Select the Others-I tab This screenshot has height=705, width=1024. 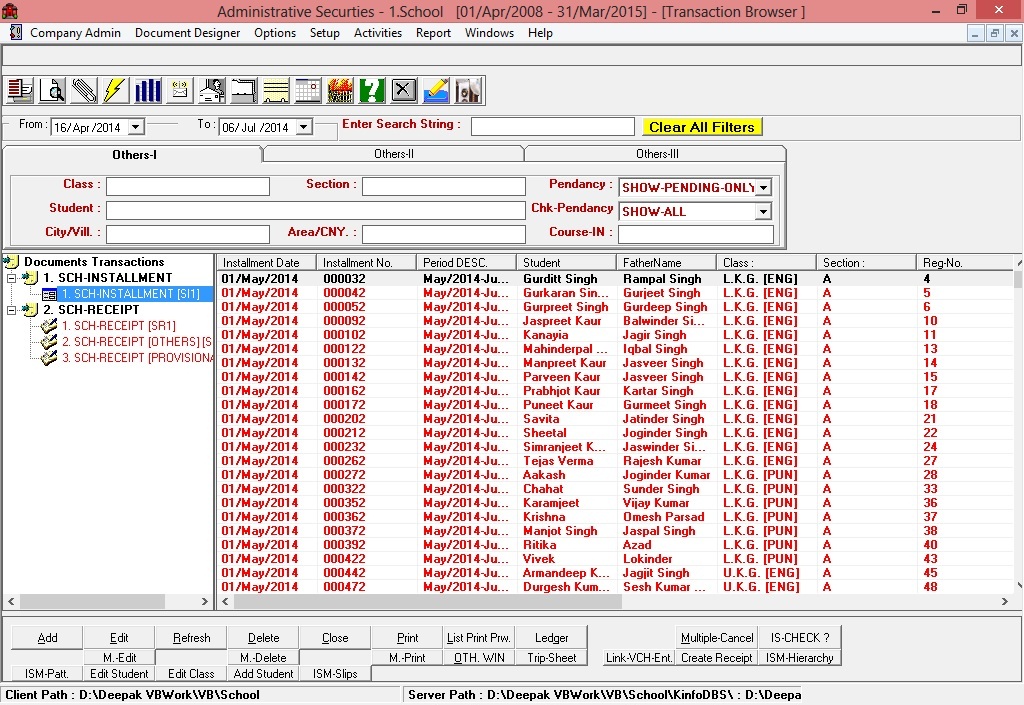[x=133, y=155]
